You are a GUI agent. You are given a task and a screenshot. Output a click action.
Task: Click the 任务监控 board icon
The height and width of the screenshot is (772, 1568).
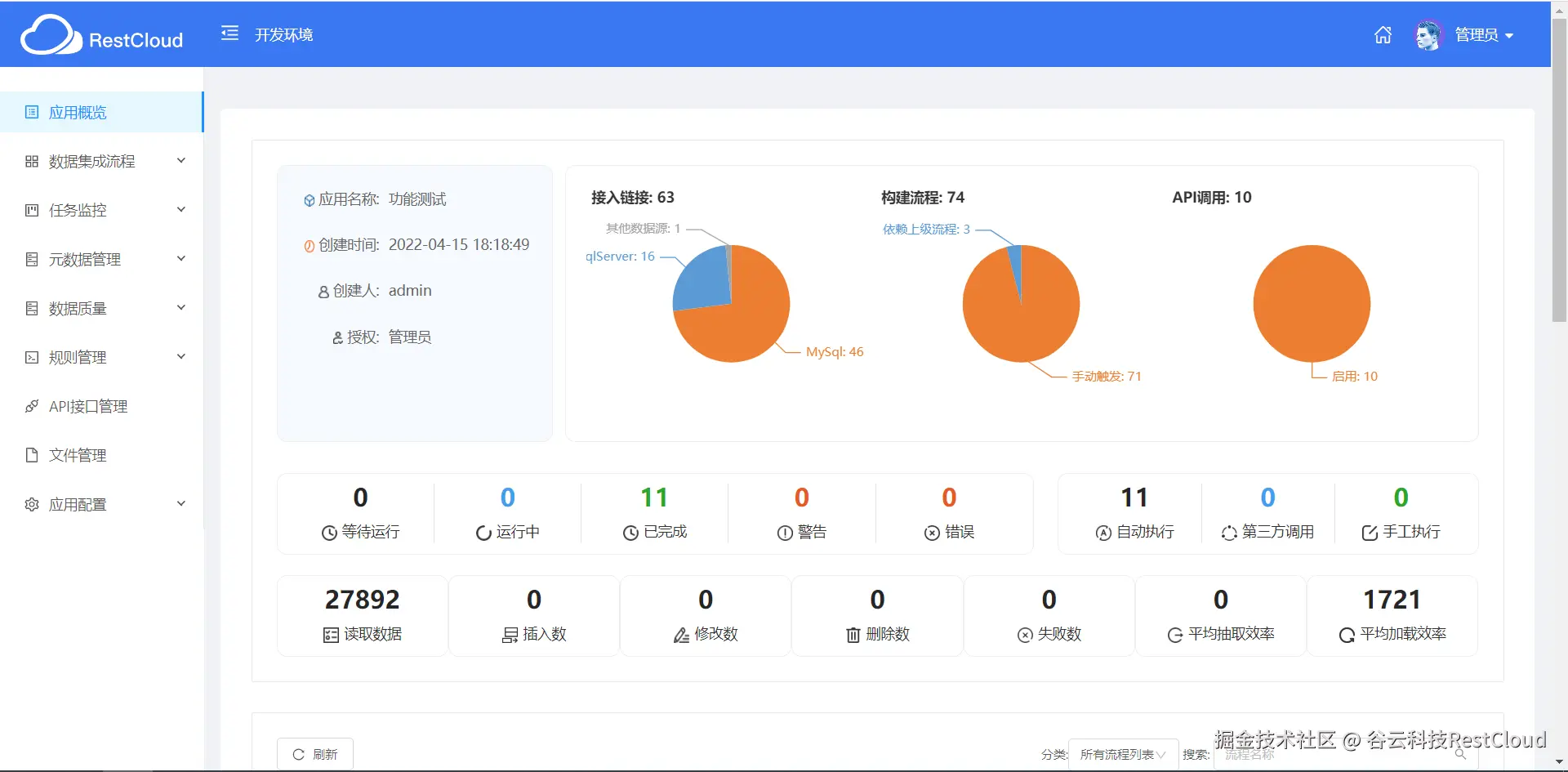(32, 210)
